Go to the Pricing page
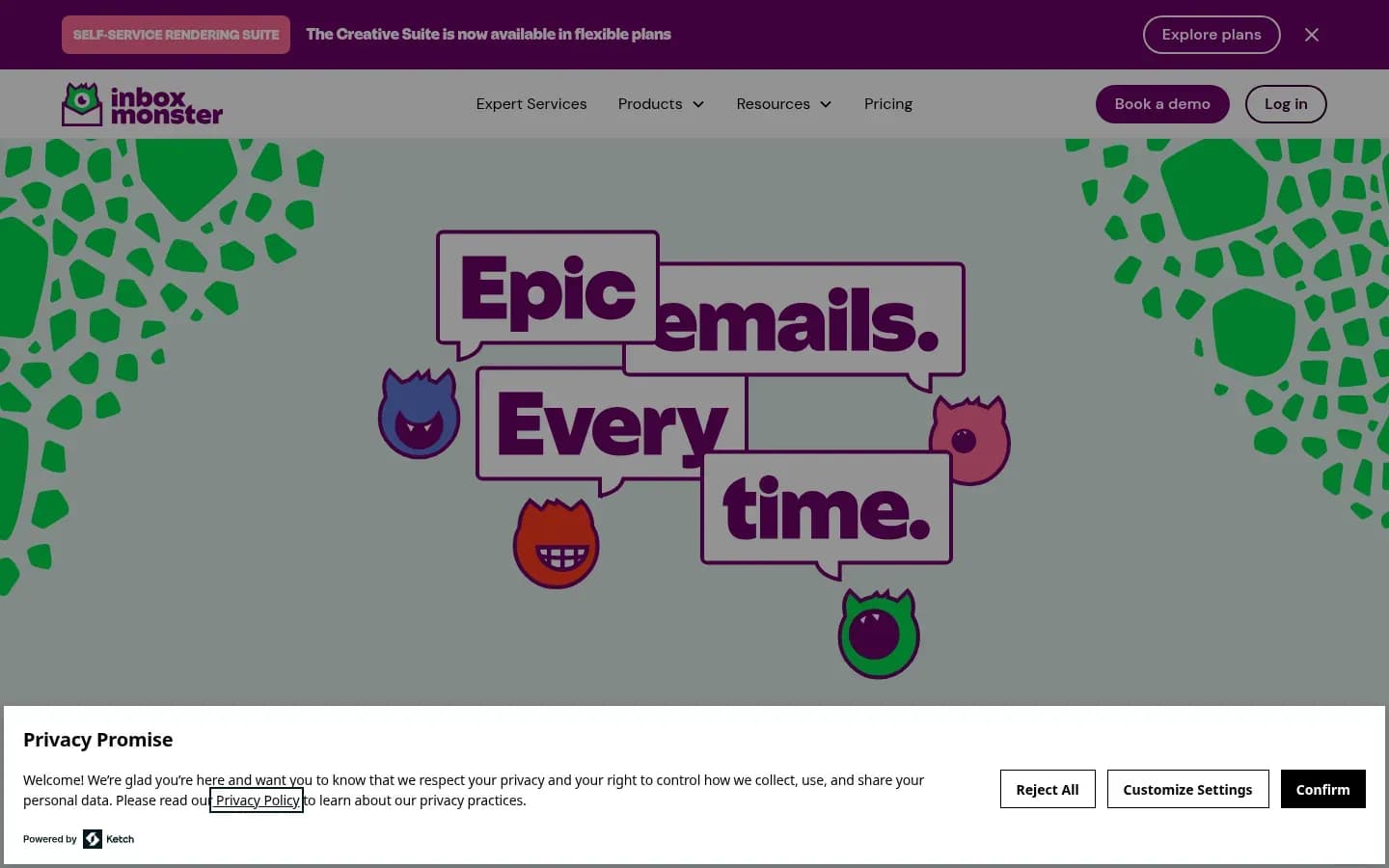Screen dimensions: 1389x868 (888, 104)
